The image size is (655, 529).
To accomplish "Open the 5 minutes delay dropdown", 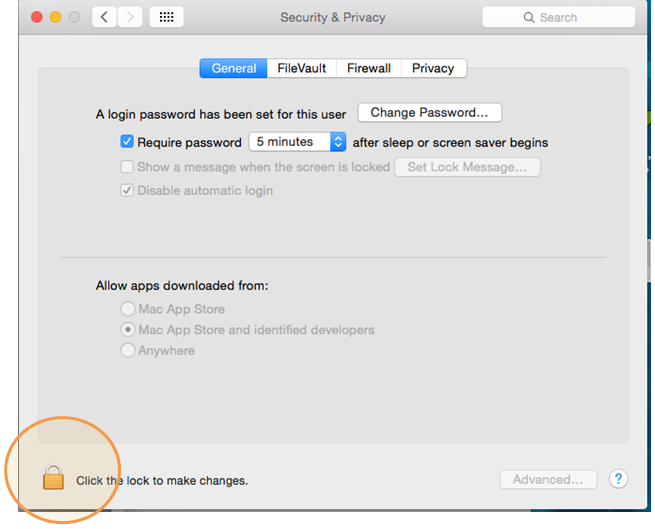I will [x=297, y=142].
